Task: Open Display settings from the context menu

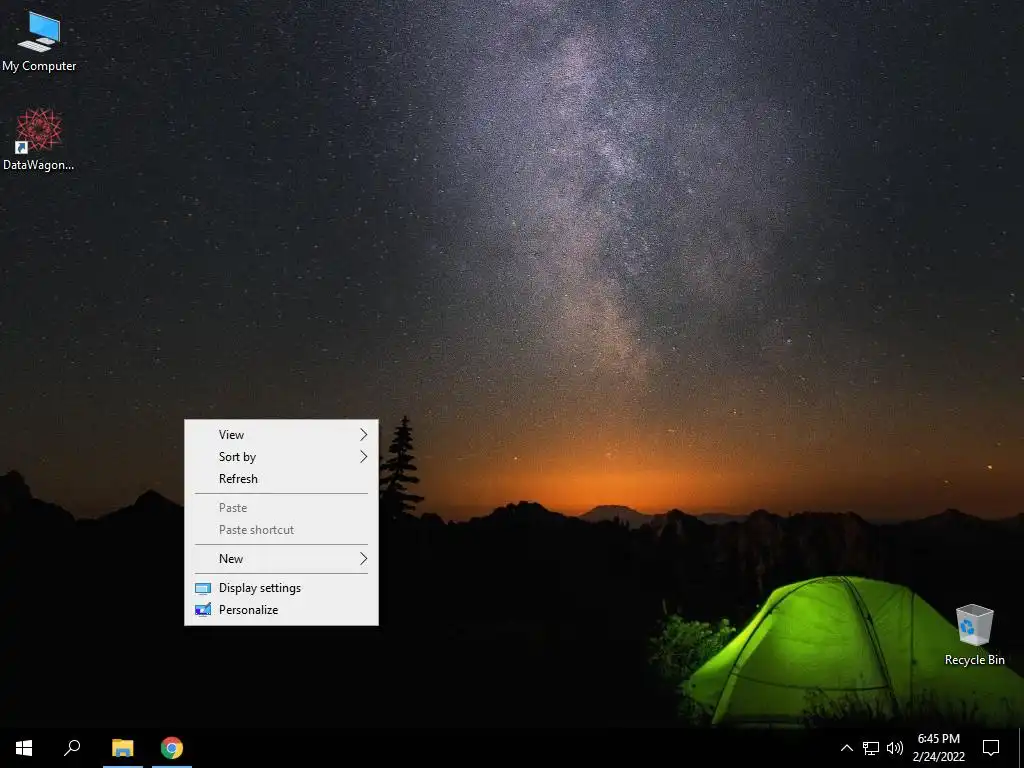Action: click(x=281, y=588)
